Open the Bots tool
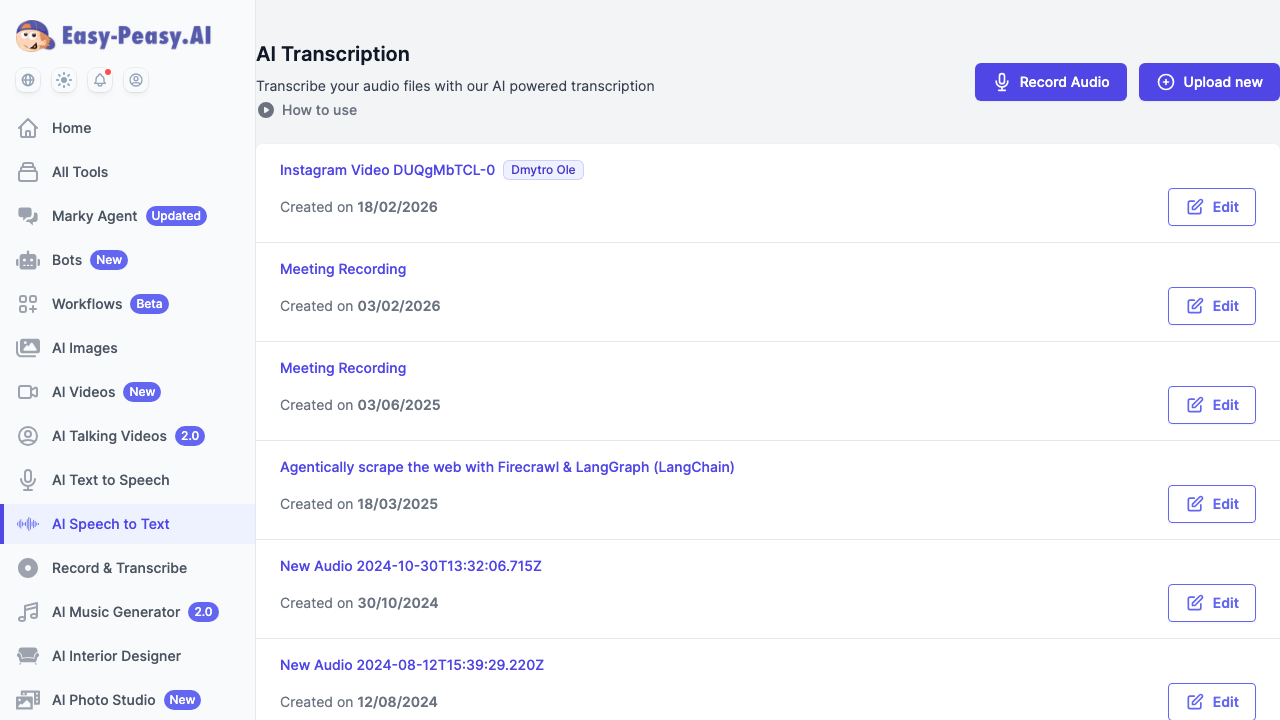 [66, 260]
